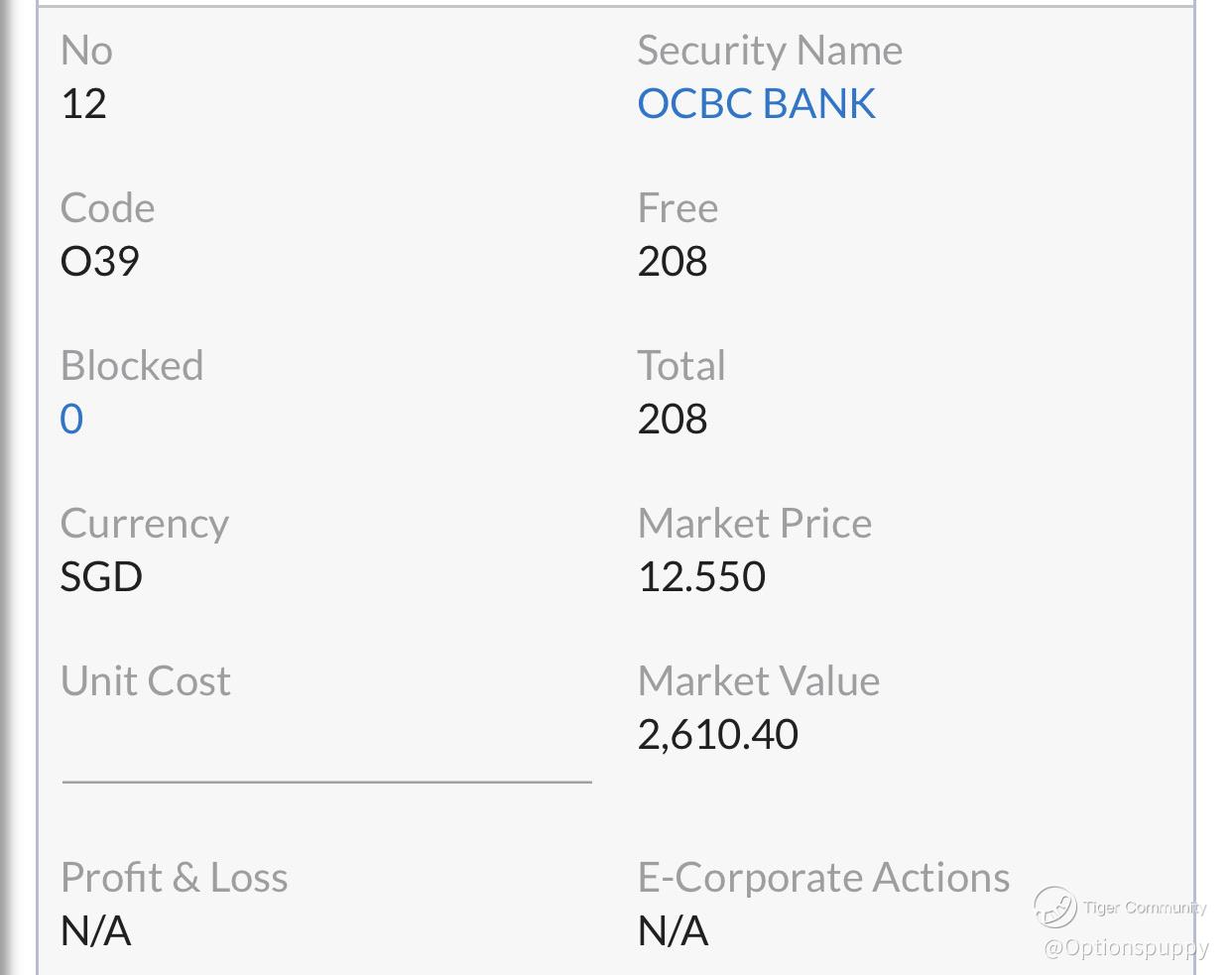The width and height of the screenshot is (1232, 975).
Task: Open the OCBC BANK security link
Action: coord(756,104)
